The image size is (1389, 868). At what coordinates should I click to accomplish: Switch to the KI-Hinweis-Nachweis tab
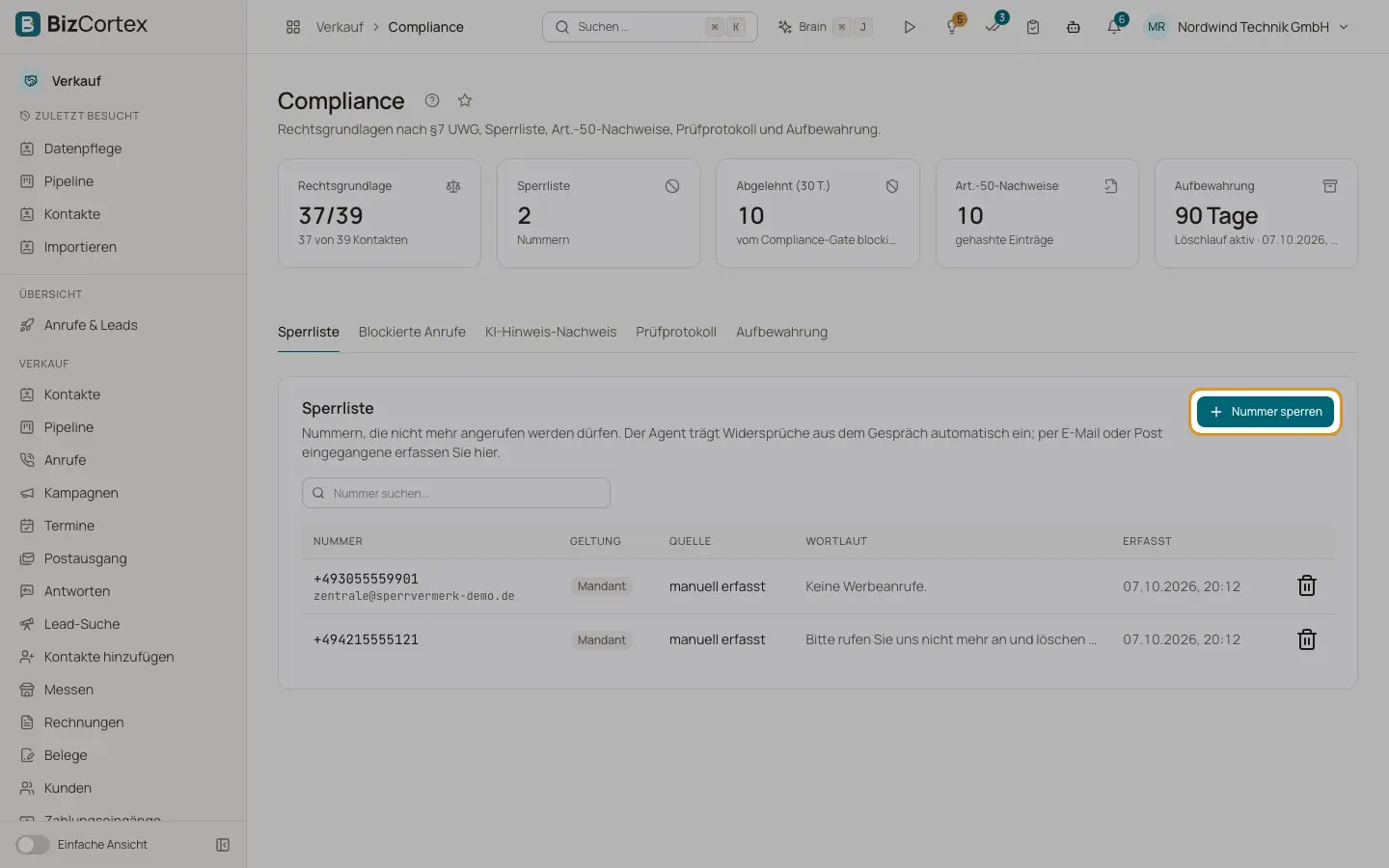click(x=551, y=332)
